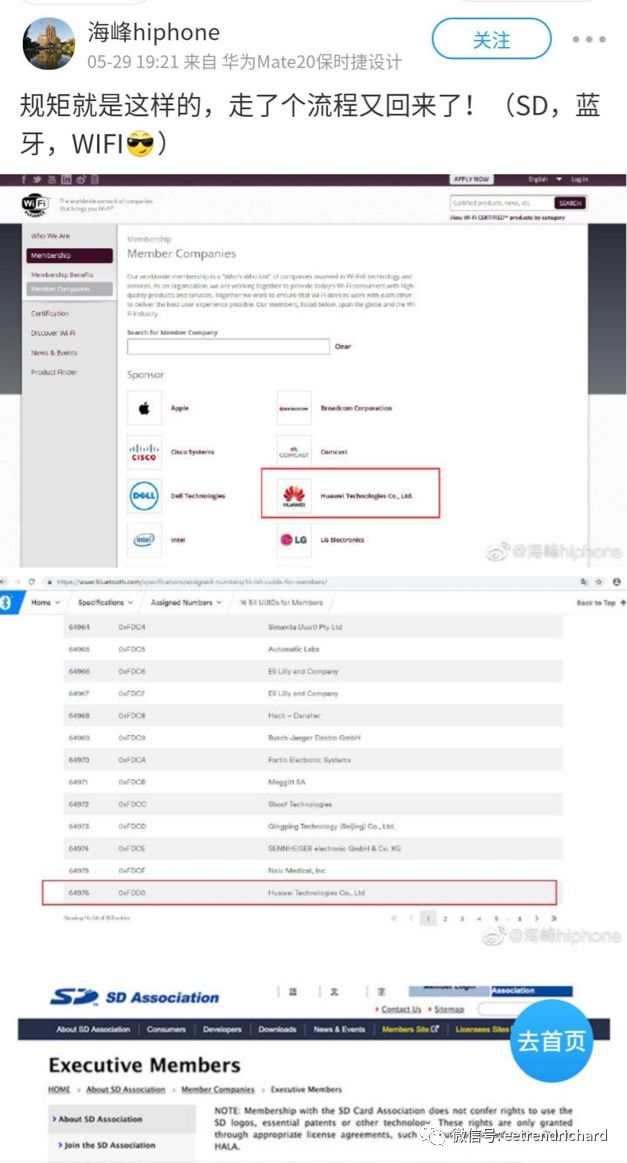The image size is (627, 1163).
Task: Click the APPLY NOW button
Action: 470,179
